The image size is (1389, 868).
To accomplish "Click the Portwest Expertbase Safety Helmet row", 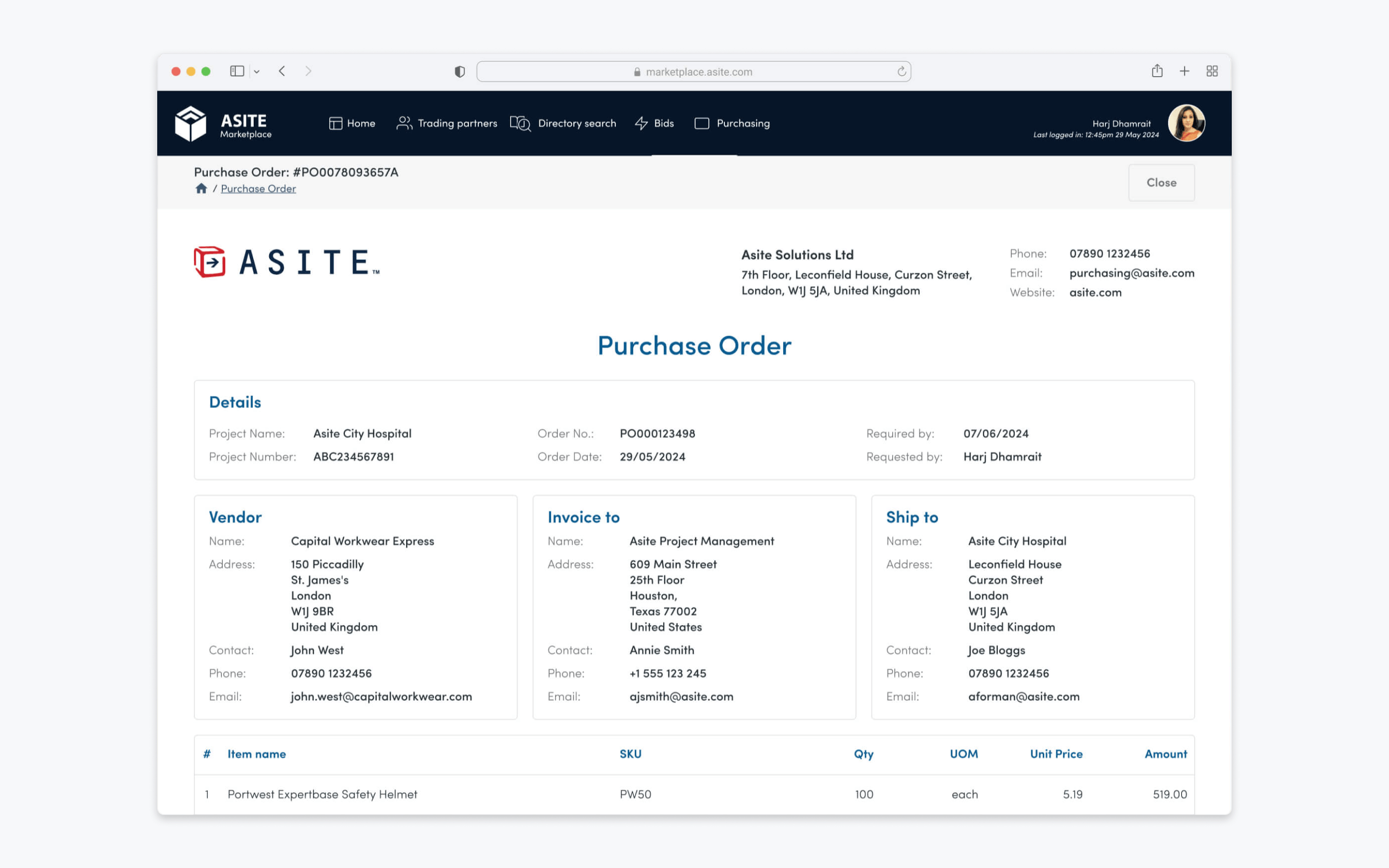I will coord(694,795).
